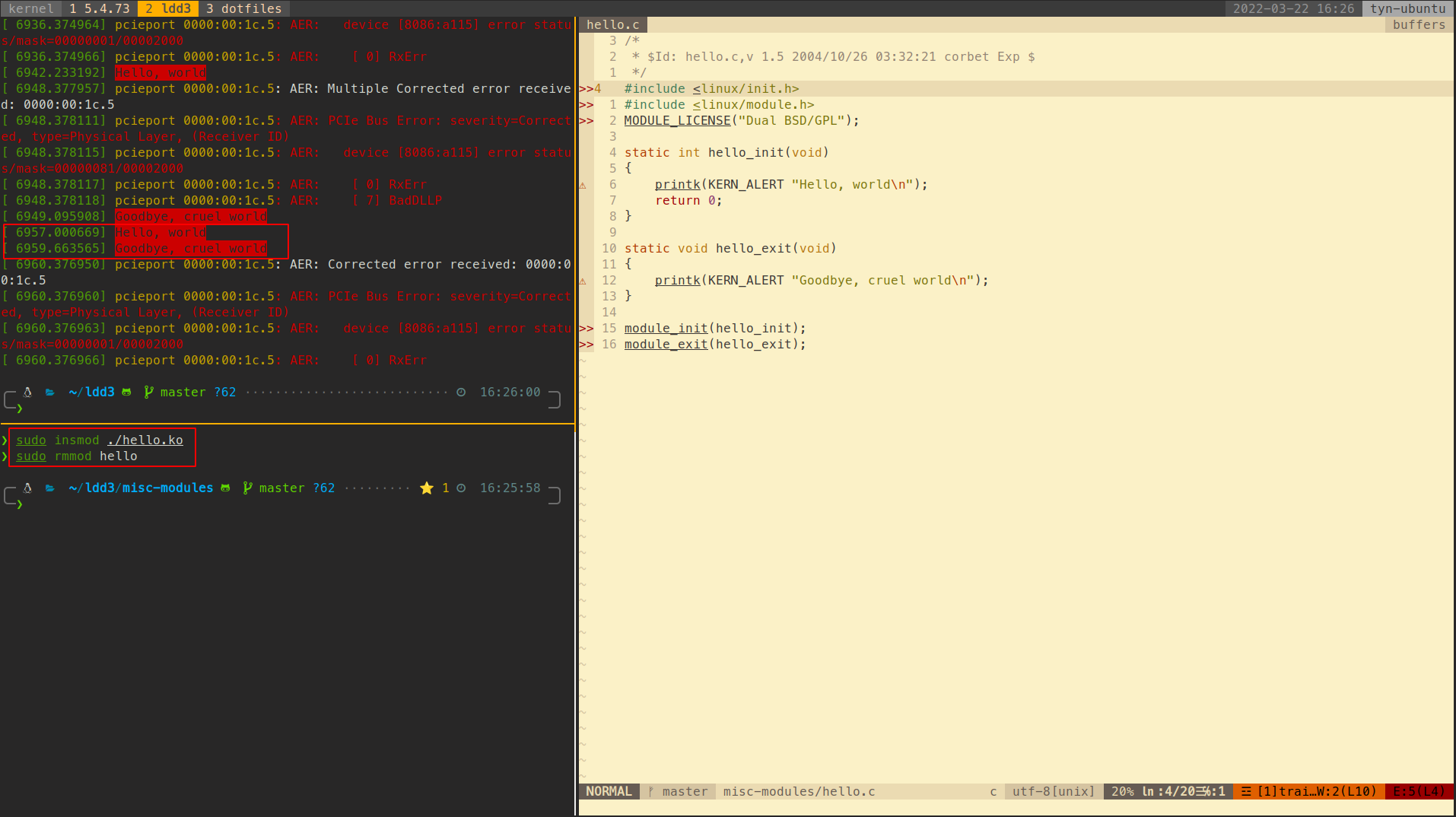
Task: Click <linux/module.h> include path
Action: pyautogui.click(x=754, y=104)
